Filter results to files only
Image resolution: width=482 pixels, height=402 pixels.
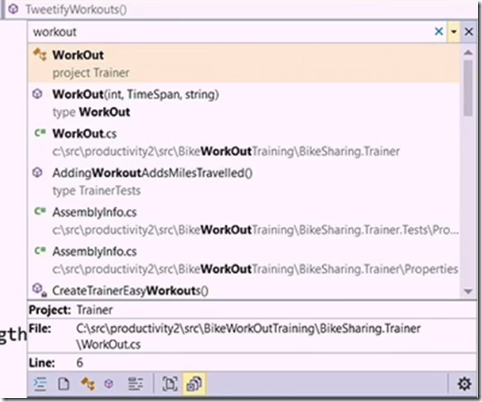point(64,385)
